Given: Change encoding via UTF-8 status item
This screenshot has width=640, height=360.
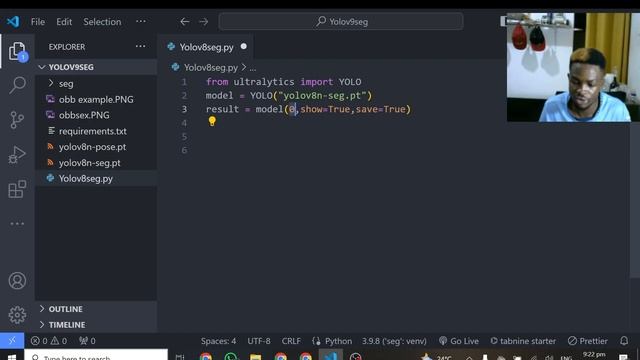Looking at the screenshot, I should point(259,341).
